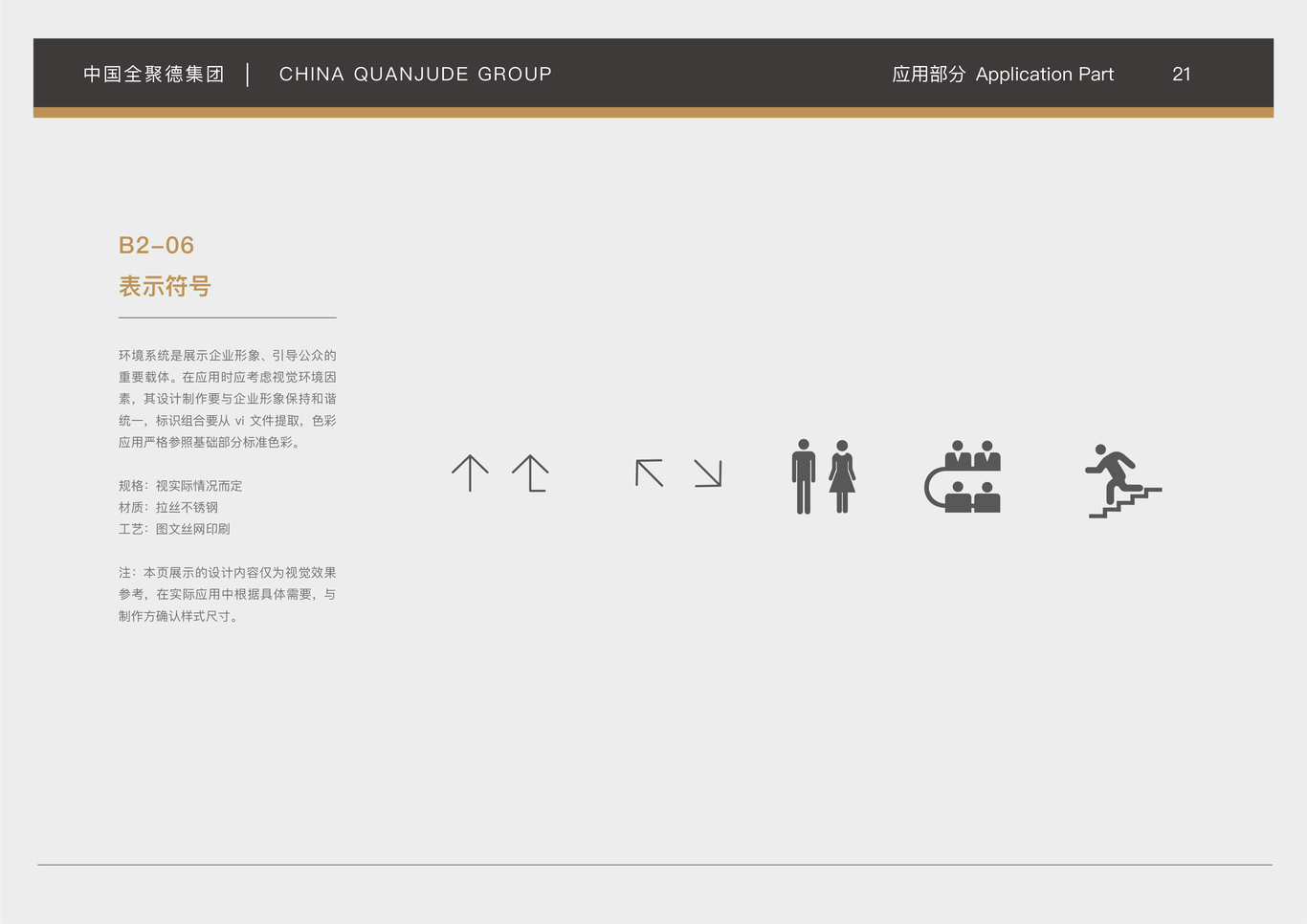The image size is (1307, 924).
Task: Click the diagonal up-left arrow symbol
Action: pyautogui.click(x=650, y=473)
